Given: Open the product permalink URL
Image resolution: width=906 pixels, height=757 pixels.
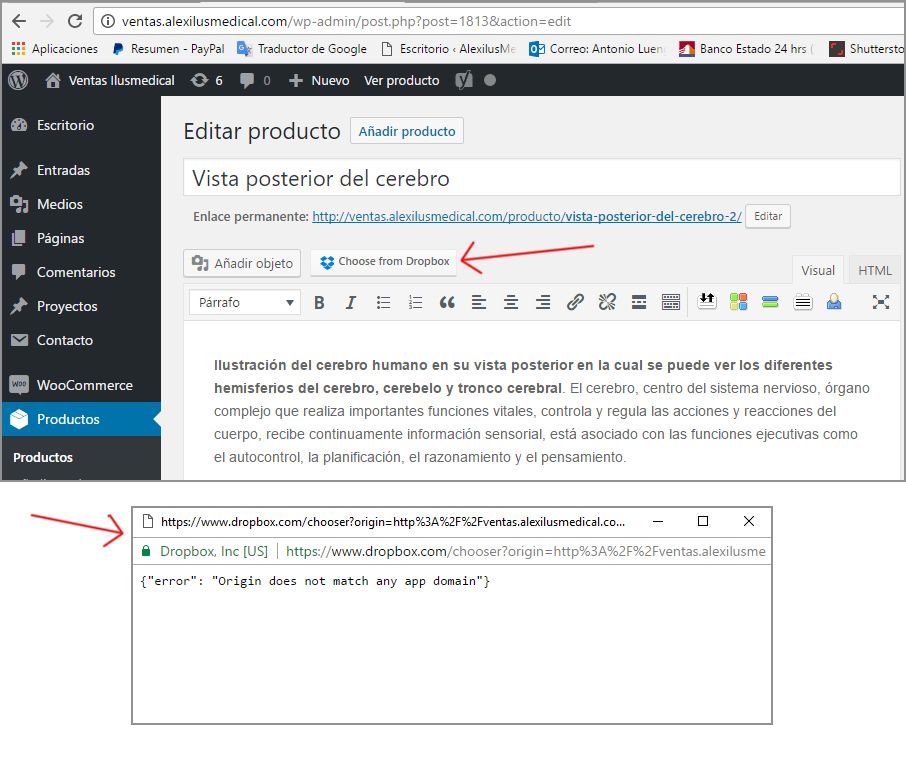Looking at the screenshot, I should point(526,217).
